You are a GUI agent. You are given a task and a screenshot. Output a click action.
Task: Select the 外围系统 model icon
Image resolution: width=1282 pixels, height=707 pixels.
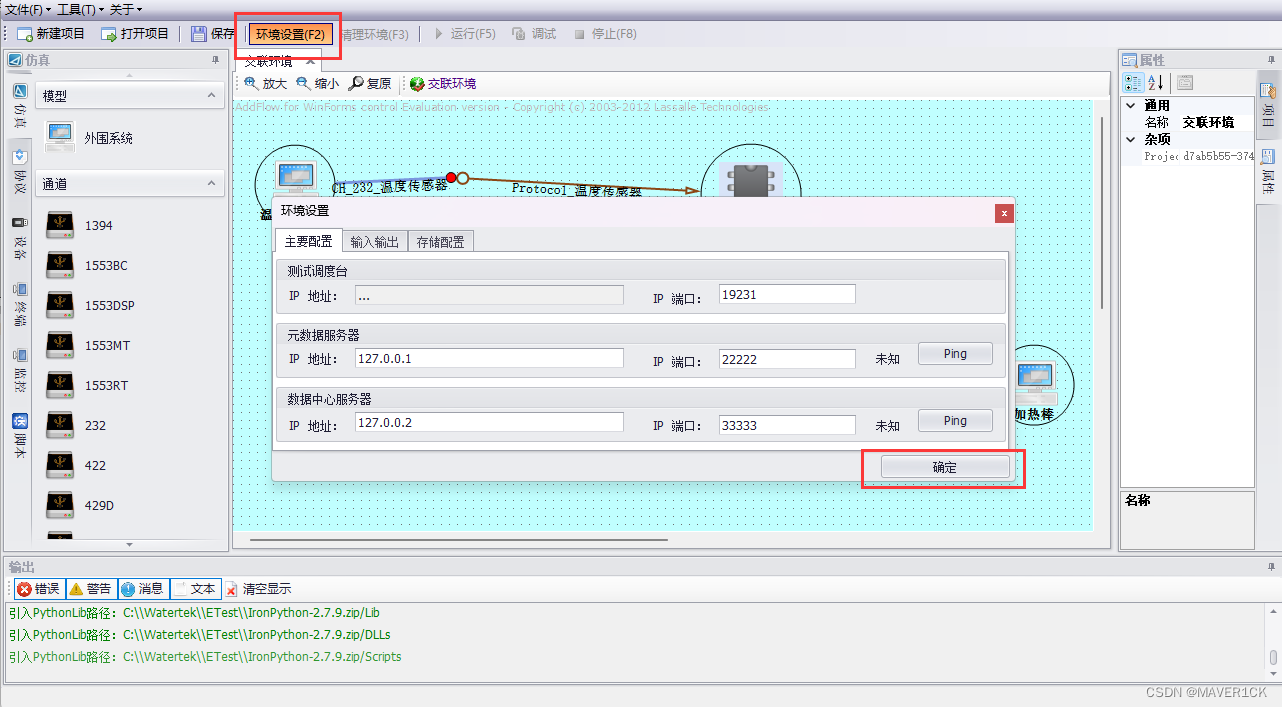click(x=60, y=137)
